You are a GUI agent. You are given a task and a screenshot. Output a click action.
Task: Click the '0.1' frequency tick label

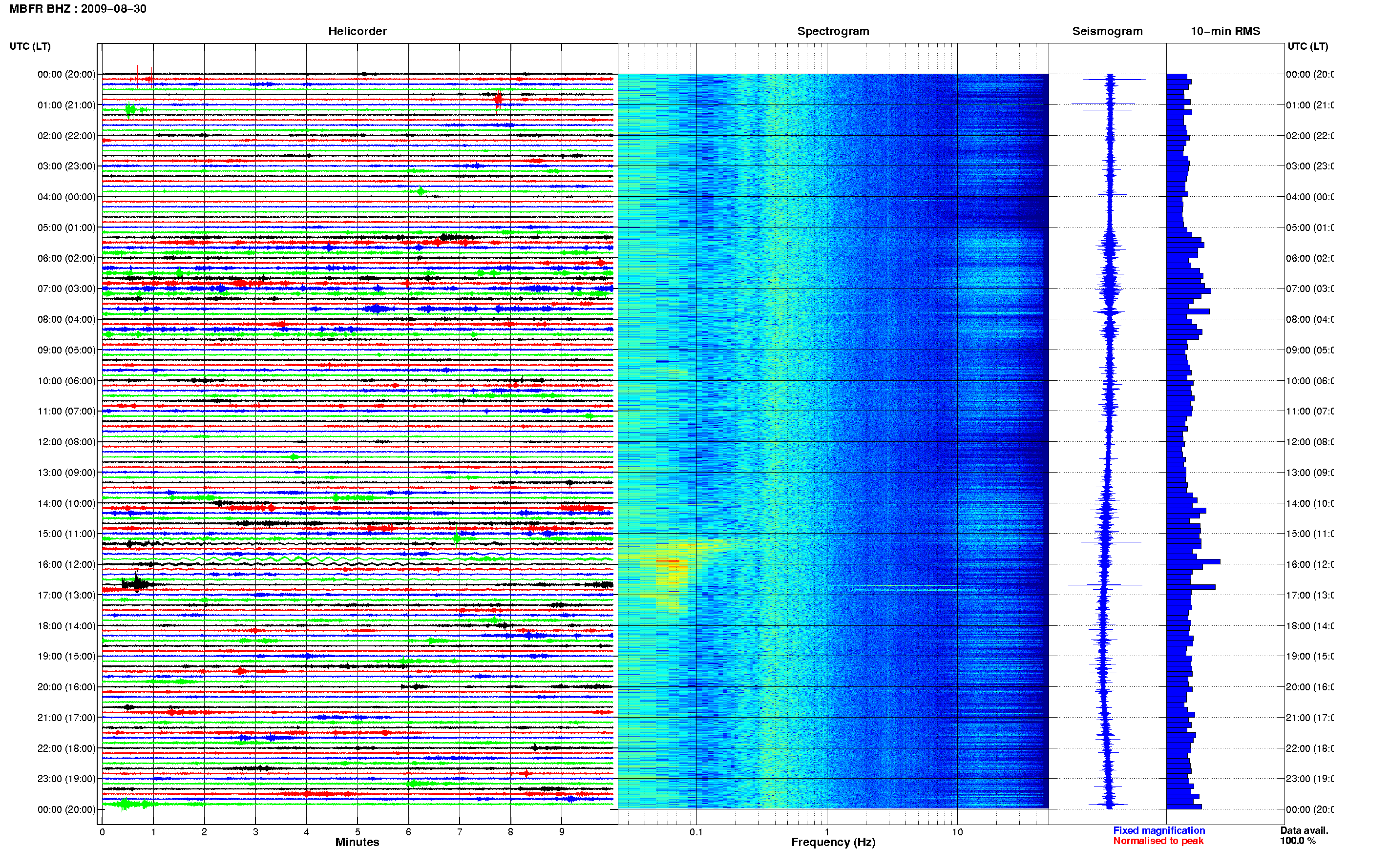(x=696, y=832)
